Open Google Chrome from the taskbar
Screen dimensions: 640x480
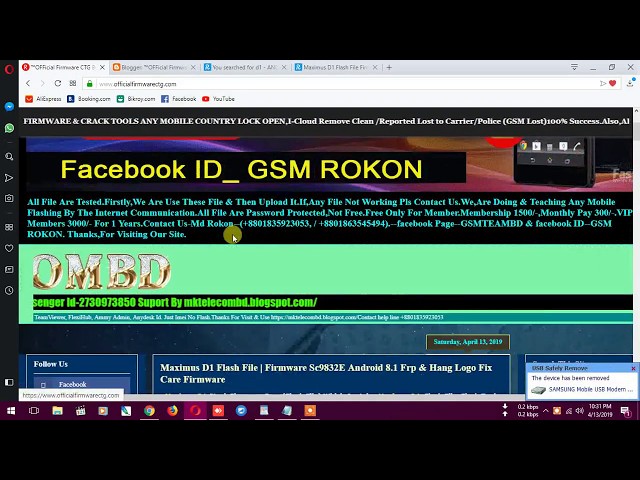(x=149, y=411)
